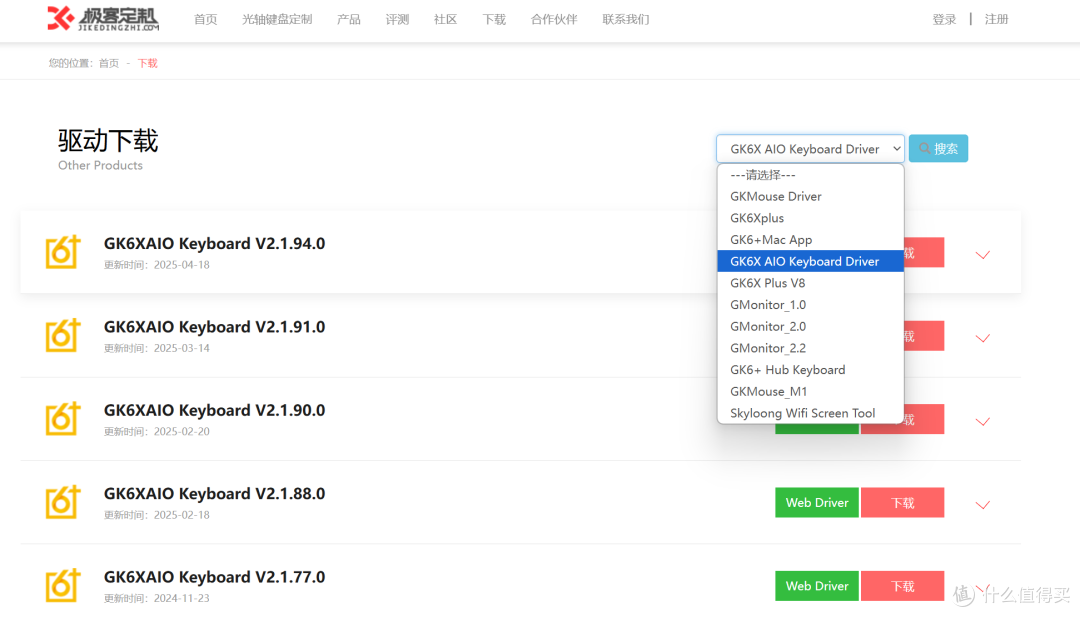Viewport: 1080px width, 617px height.
Task: Click the 登录 login link
Action: coord(944,19)
